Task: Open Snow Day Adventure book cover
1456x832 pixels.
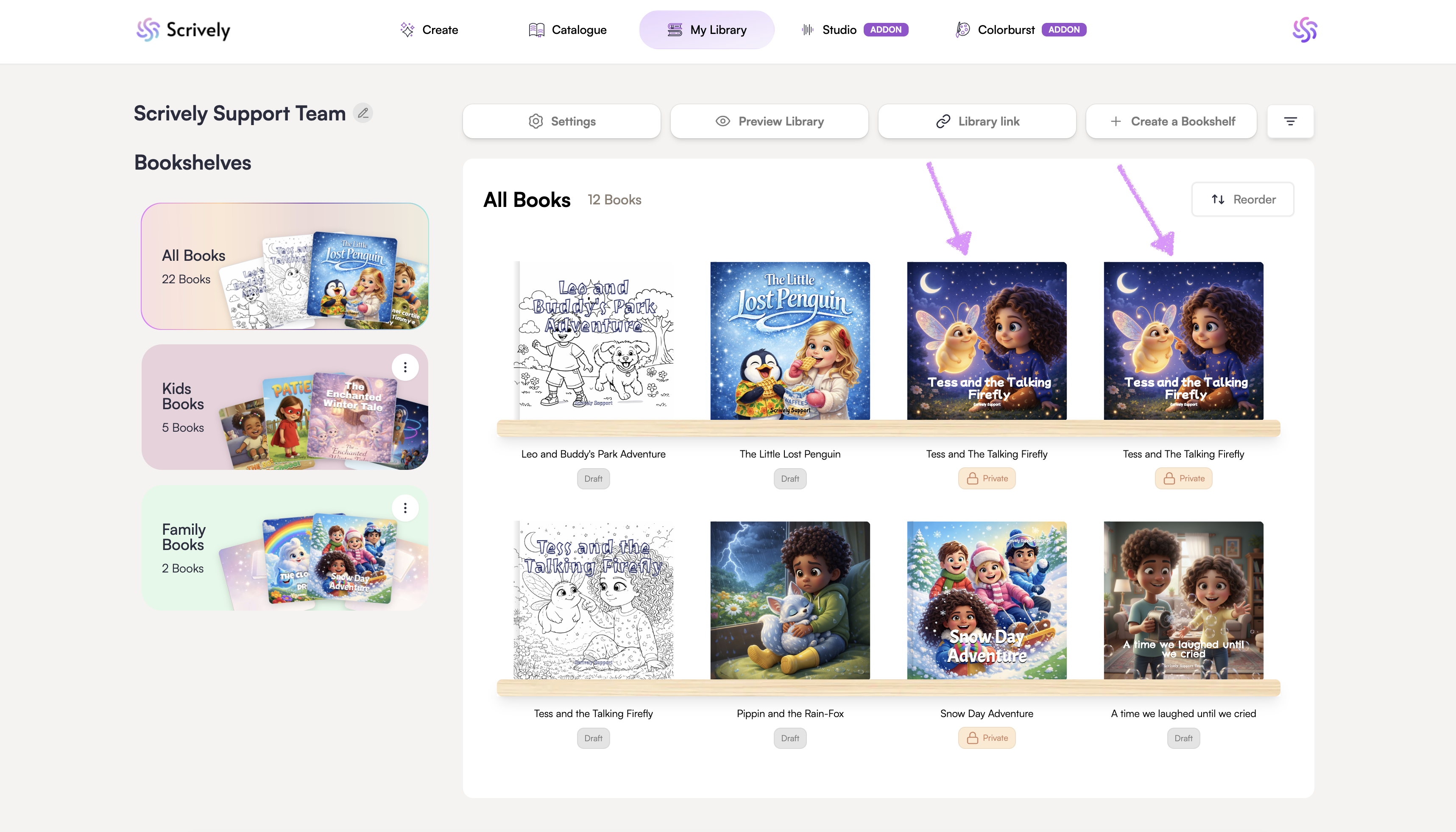Action: (x=987, y=600)
